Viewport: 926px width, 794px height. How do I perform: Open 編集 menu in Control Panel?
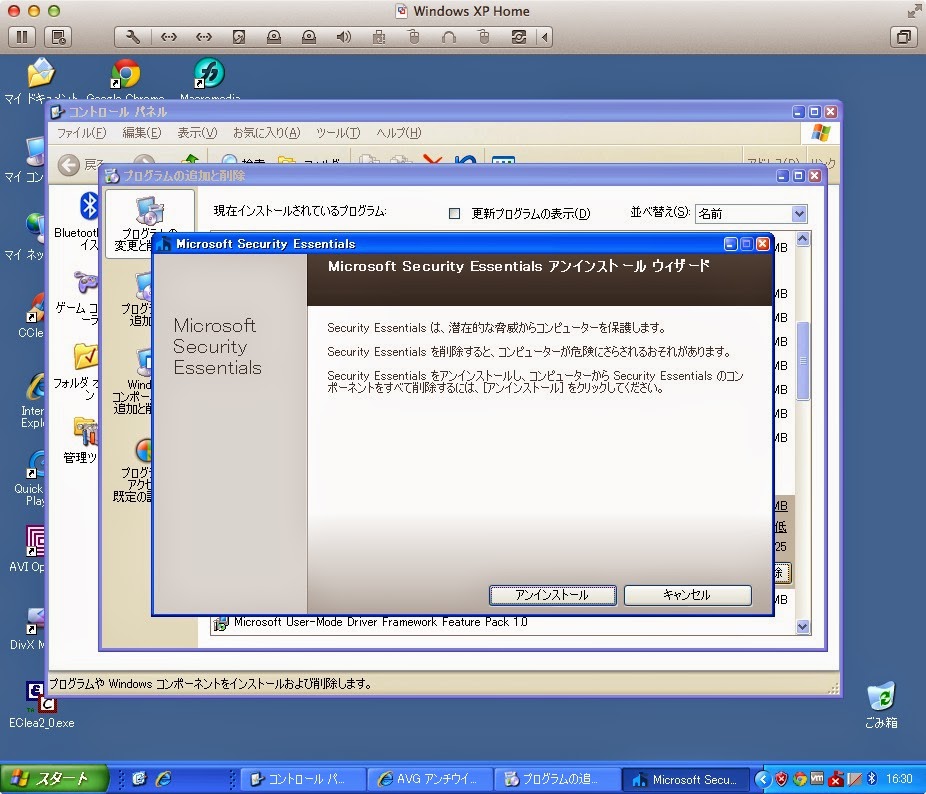click(x=141, y=133)
